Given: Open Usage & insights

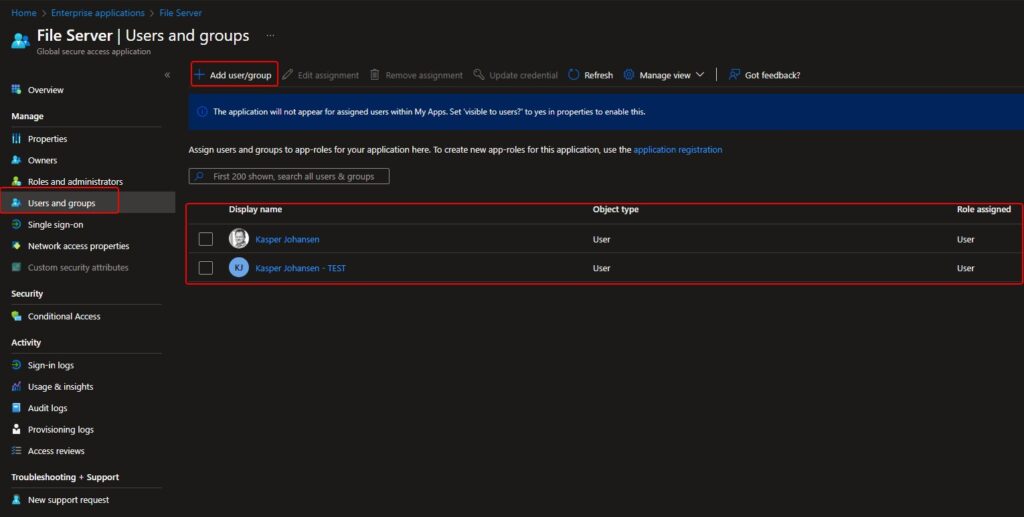Looking at the screenshot, I should [x=61, y=387].
